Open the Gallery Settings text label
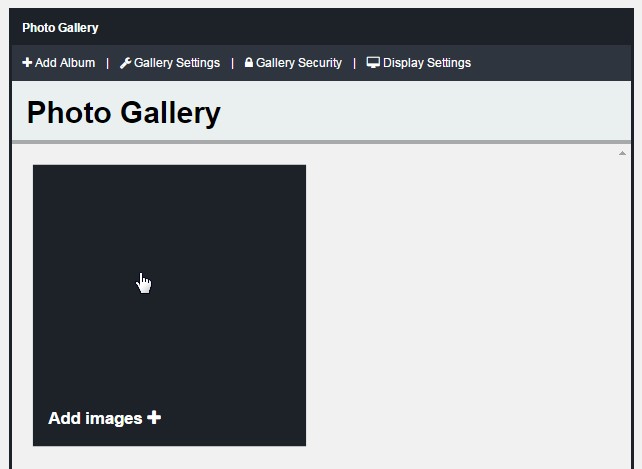 177,63
